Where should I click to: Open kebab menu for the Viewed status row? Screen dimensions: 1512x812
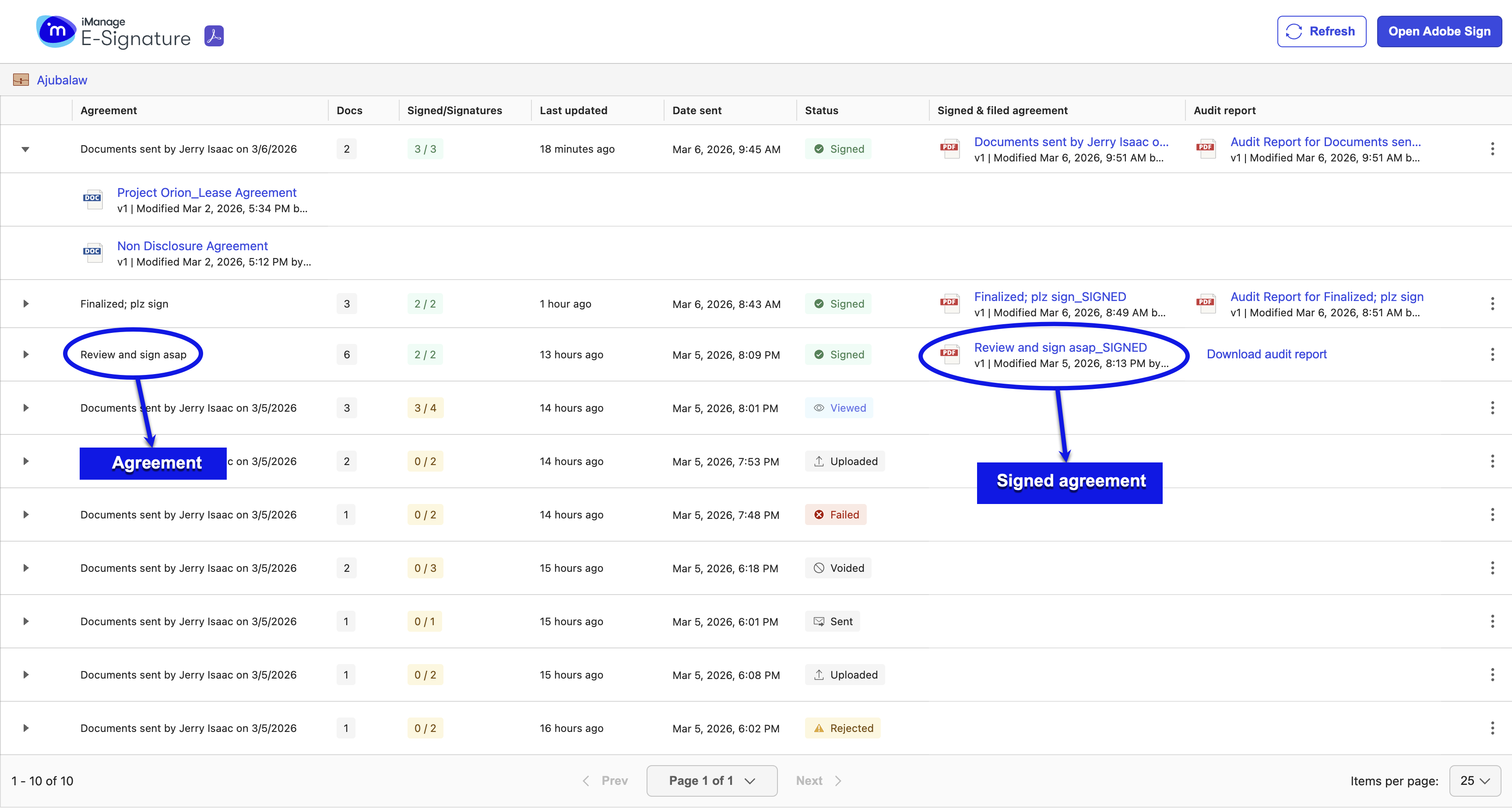tap(1492, 408)
